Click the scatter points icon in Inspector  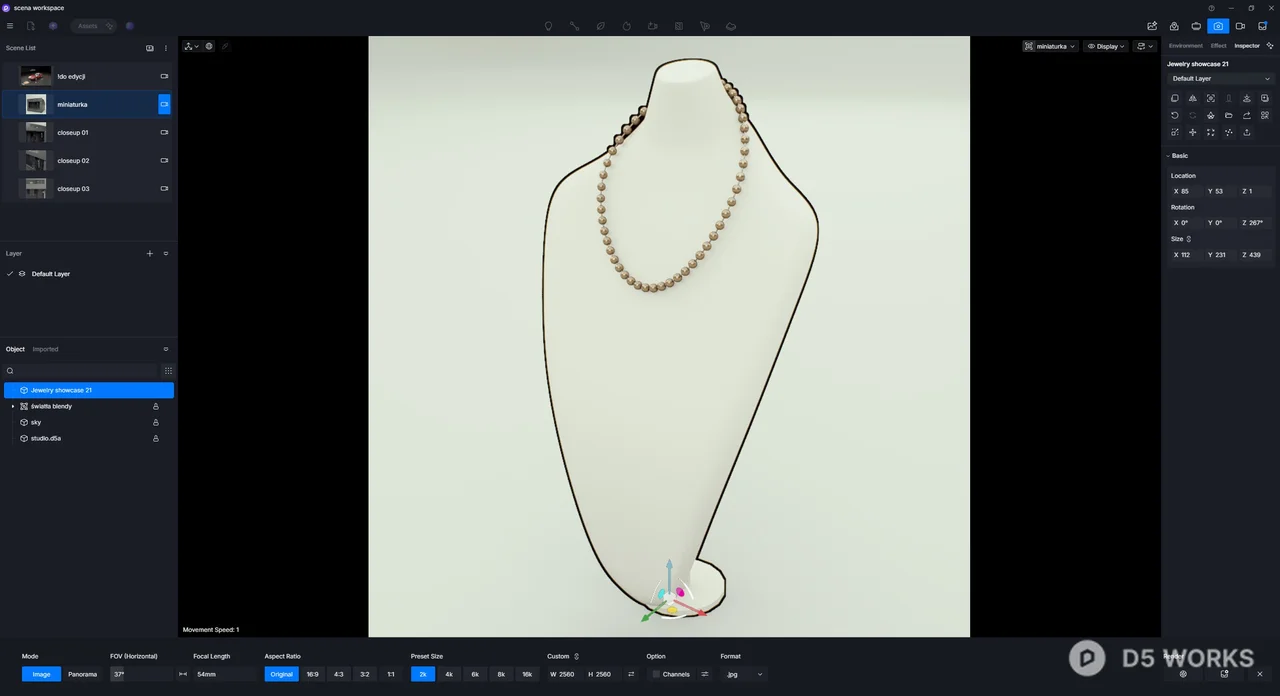point(1229,132)
